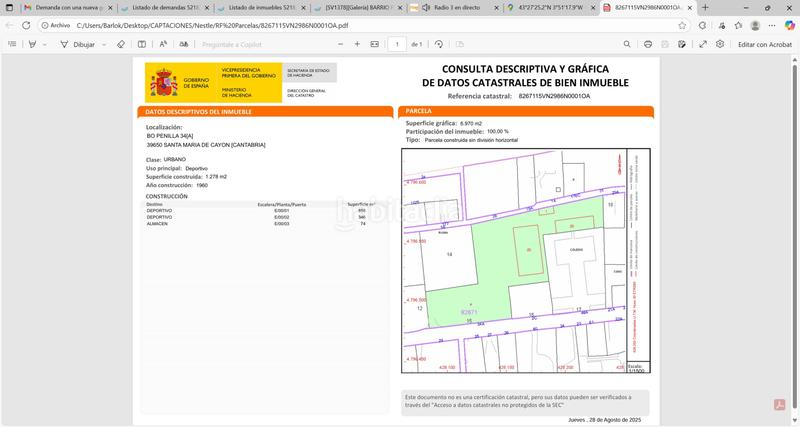Print the PDF document
Viewport: 800px width, 427px height.
pos(649,44)
